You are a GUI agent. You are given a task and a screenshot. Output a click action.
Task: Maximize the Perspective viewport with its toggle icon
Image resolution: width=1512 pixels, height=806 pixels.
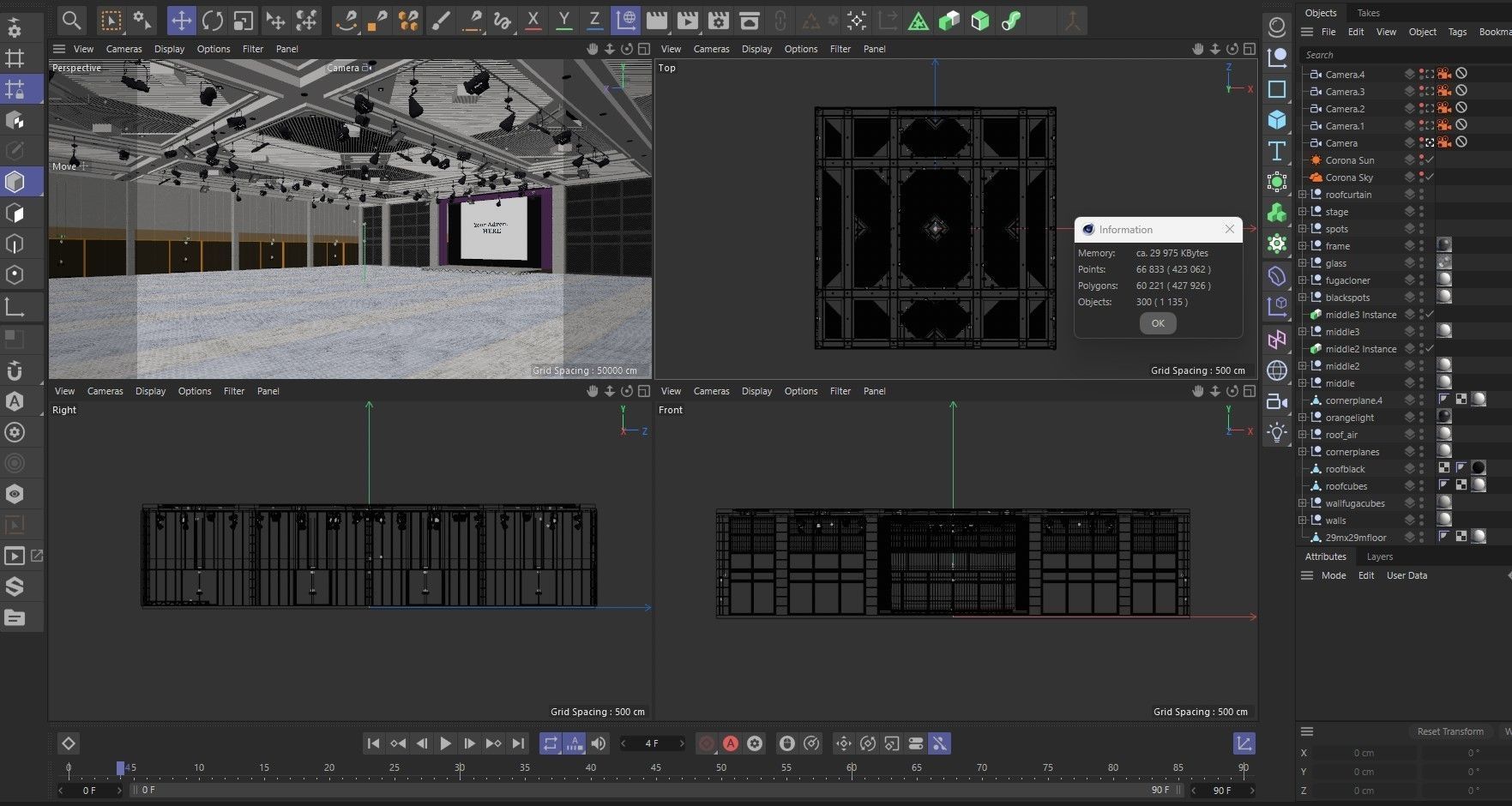pyautogui.click(x=644, y=49)
